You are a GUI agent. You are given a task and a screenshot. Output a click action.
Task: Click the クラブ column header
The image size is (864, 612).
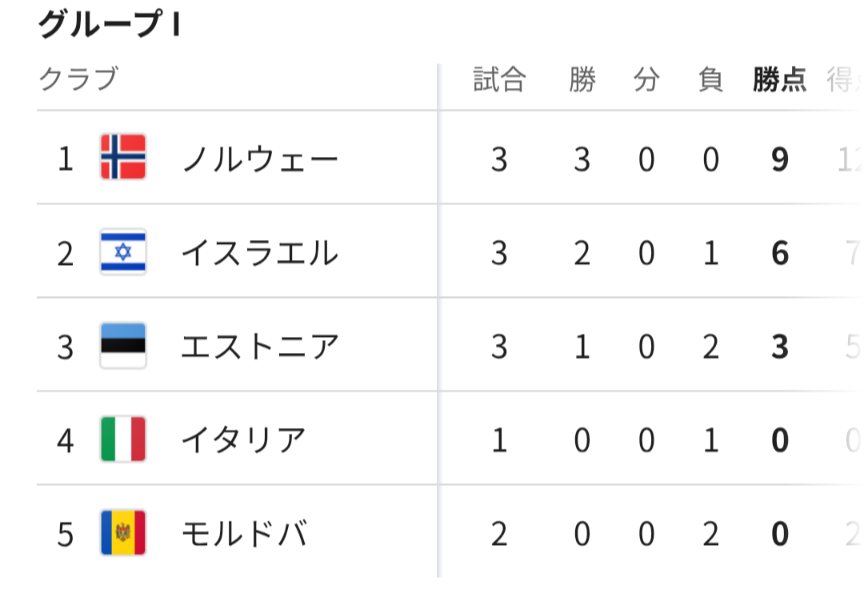[78, 79]
